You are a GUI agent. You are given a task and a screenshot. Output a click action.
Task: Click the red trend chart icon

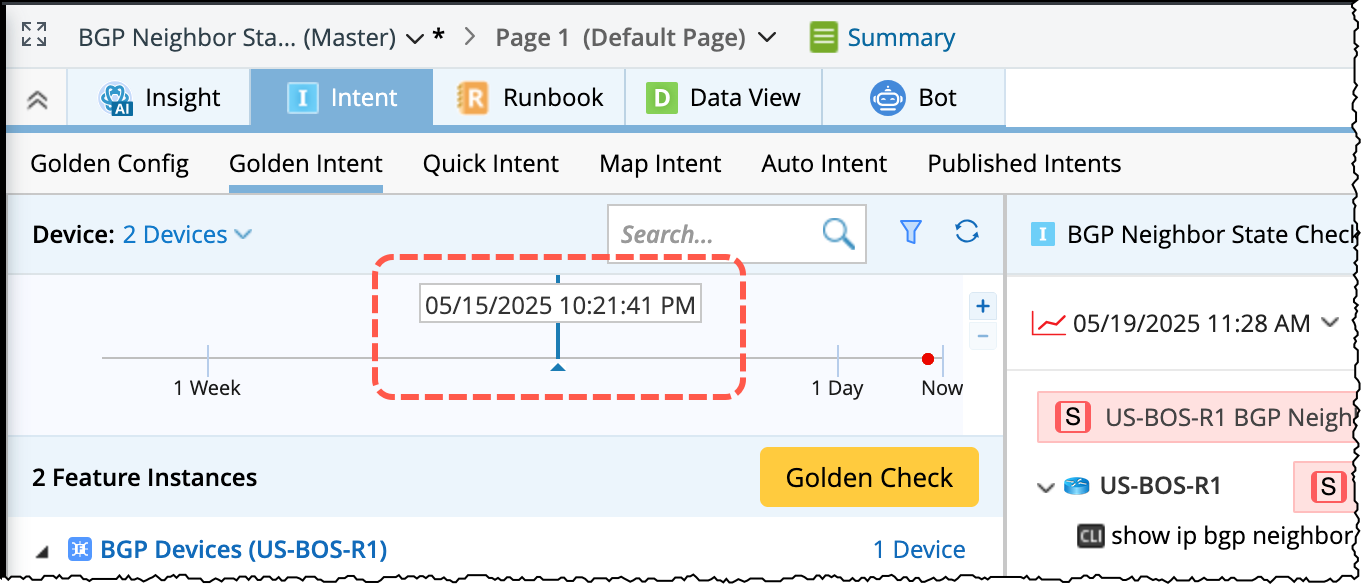(x=1048, y=323)
